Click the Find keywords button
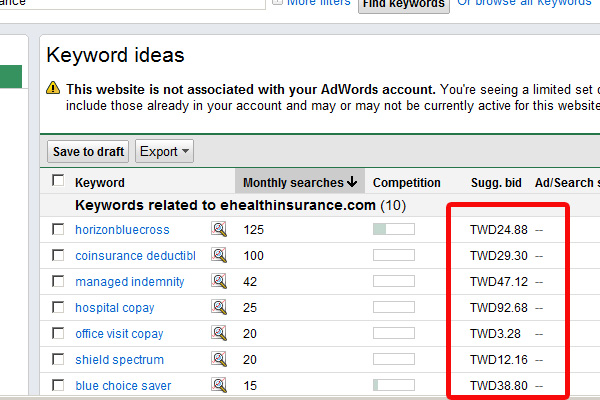This screenshot has width=600, height=400. (x=404, y=5)
